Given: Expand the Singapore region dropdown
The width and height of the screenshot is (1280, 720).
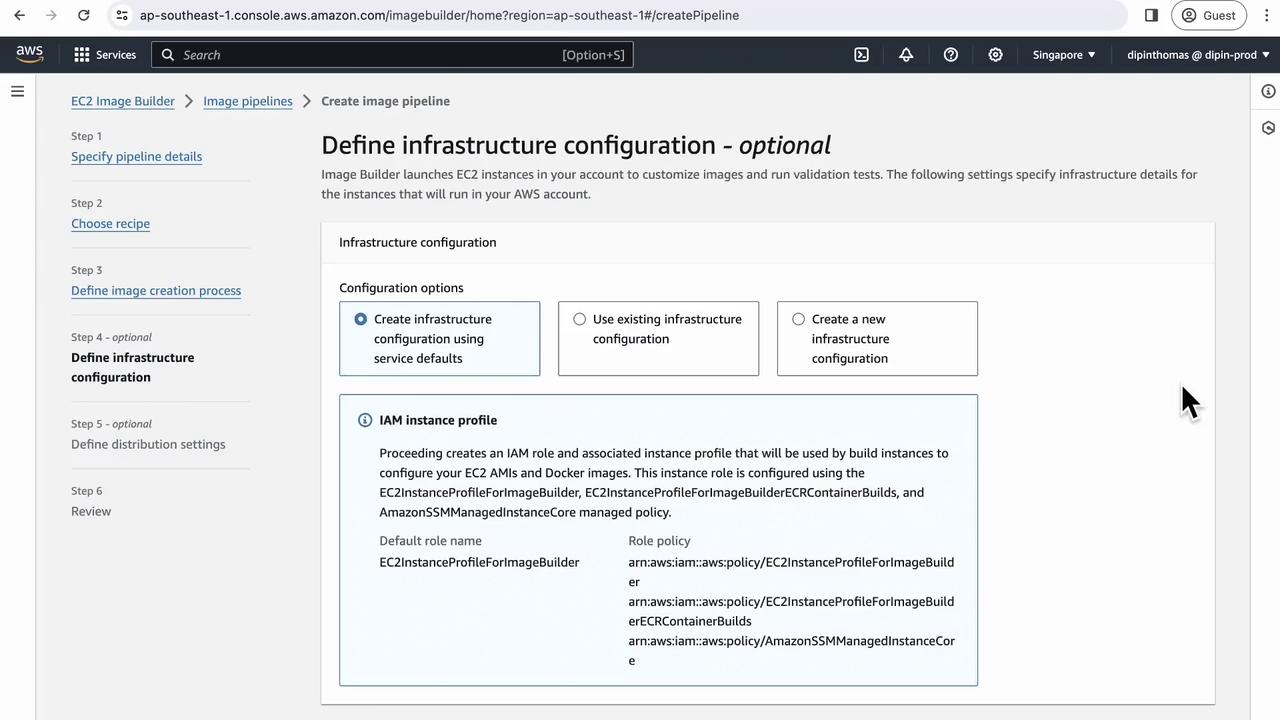Looking at the screenshot, I should point(1064,55).
